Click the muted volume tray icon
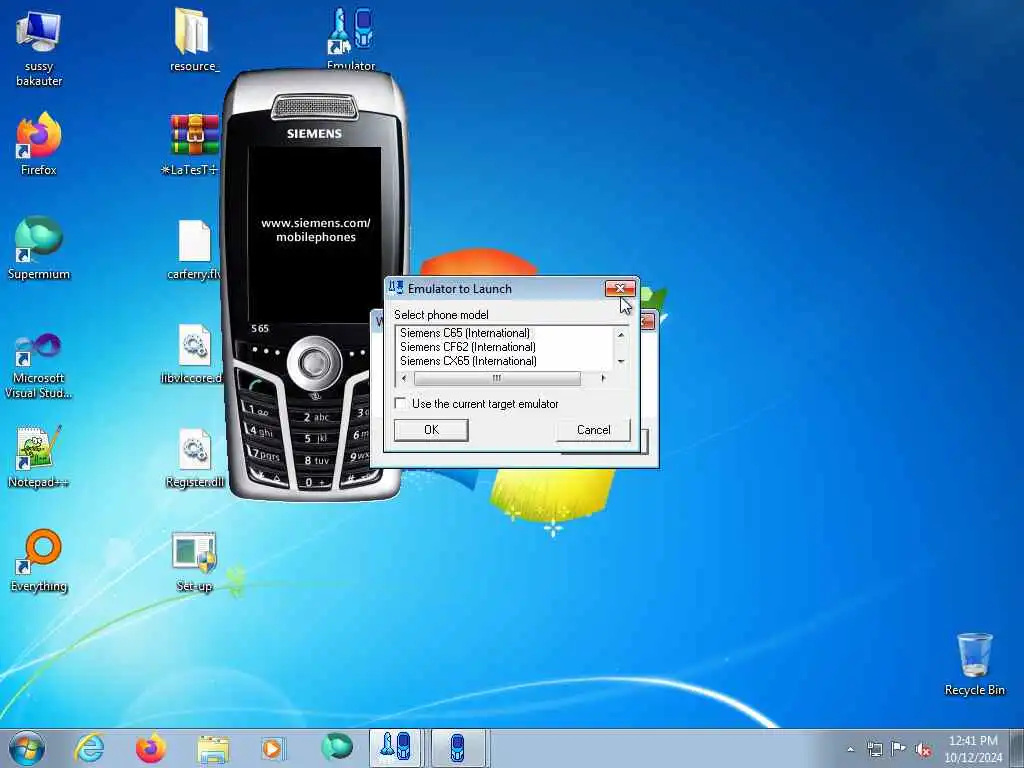The height and width of the screenshot is (768, 1024). tap(923, 750)
